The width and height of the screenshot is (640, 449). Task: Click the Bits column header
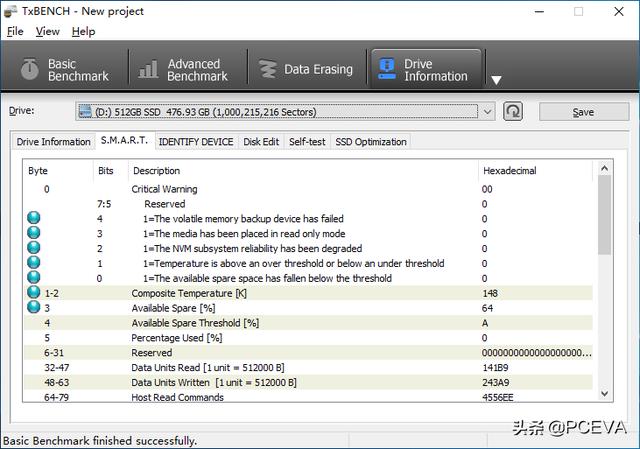(105, 171)
